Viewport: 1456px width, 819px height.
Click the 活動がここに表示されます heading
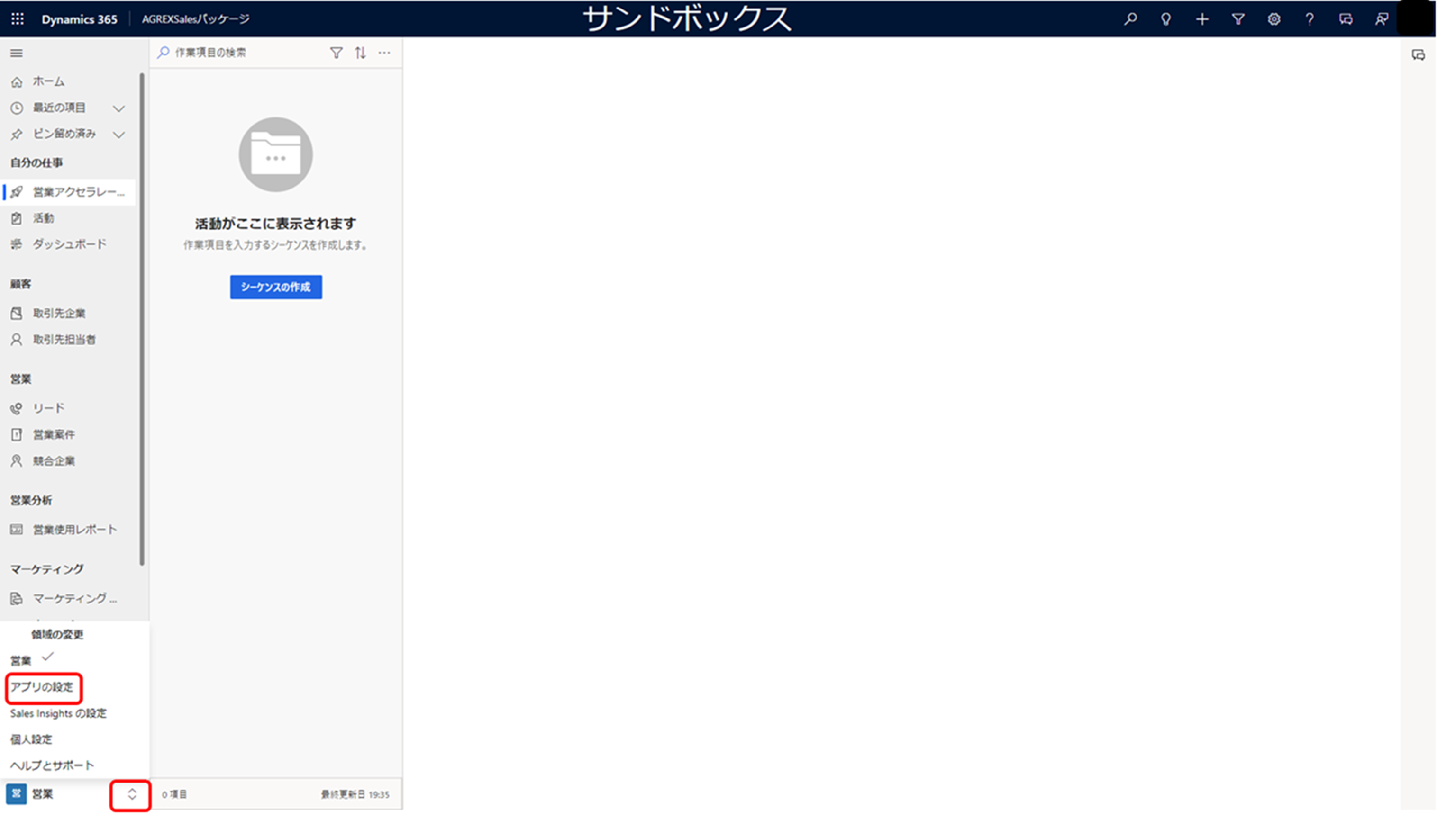click(x=276, y=224)
